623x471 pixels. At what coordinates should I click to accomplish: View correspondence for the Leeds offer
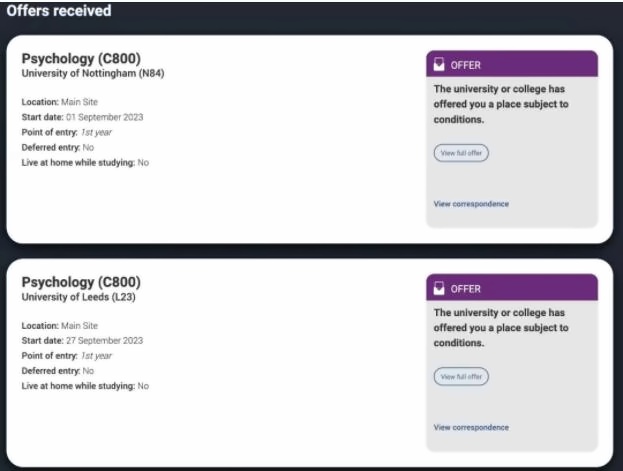click(x=471, y=427)
